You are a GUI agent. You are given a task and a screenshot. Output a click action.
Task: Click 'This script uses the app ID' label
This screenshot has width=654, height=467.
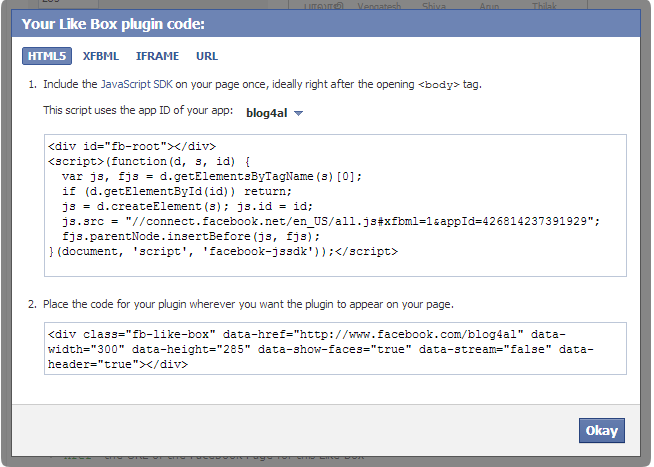[138, 110]
